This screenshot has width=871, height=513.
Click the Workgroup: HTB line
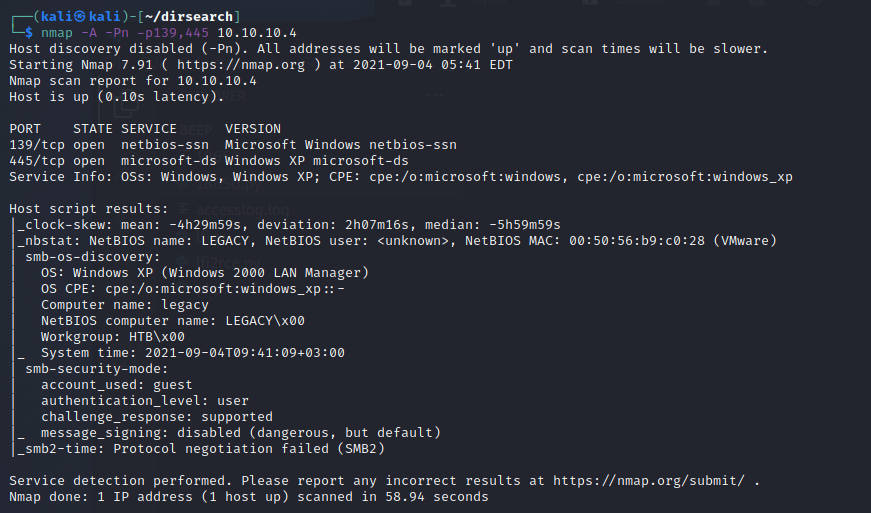pyautogui.click(x=113, y=336)
